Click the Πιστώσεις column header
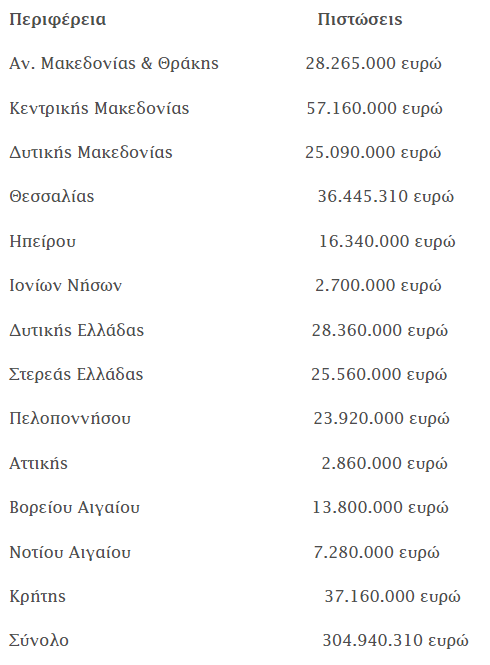This screenshot has height=665, width=490. pyautogui.click(x=360, y=20)
